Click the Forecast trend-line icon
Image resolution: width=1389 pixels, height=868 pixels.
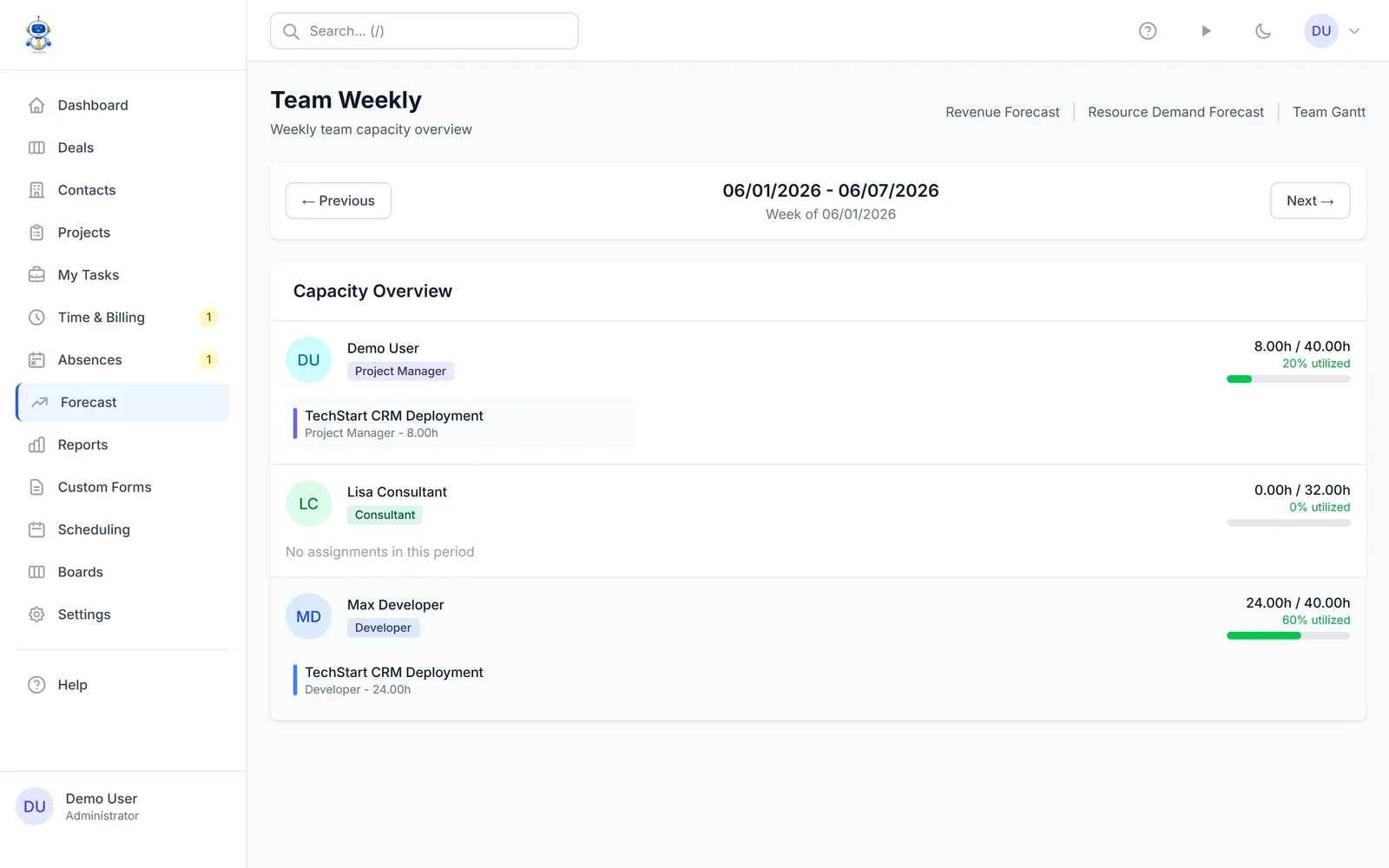pos(40,403)
